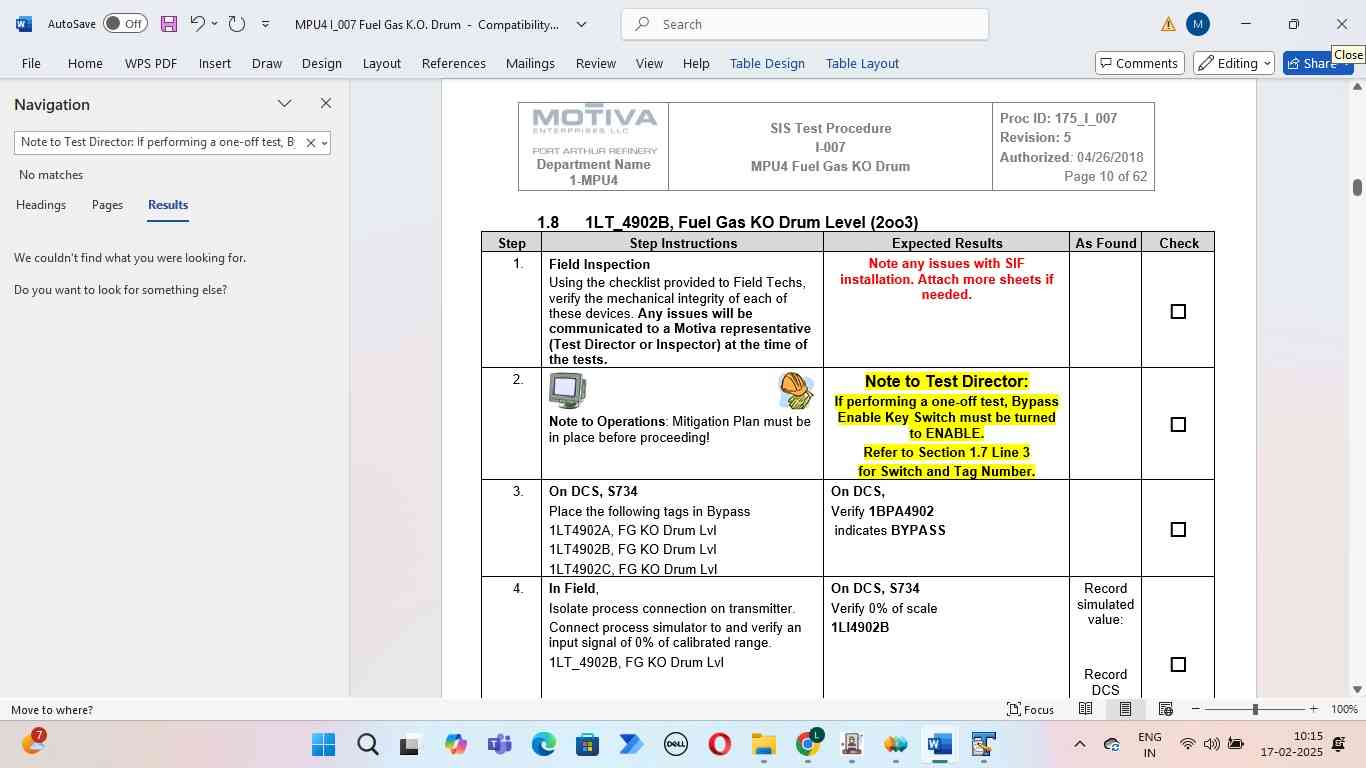This screenshot has height=768, width=1366.
Task: Click the yellow Note to Test Director heading
Action: tap(946, 381)
